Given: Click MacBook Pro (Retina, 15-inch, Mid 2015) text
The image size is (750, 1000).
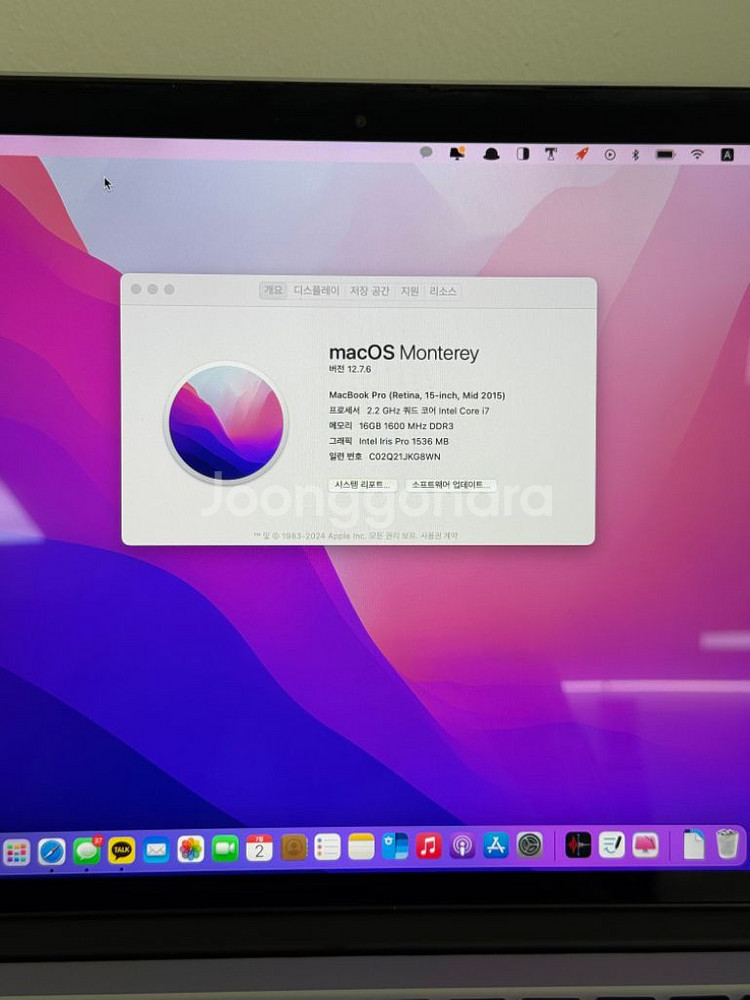Looking at the screenshot, I should click(x=416, y=395).
